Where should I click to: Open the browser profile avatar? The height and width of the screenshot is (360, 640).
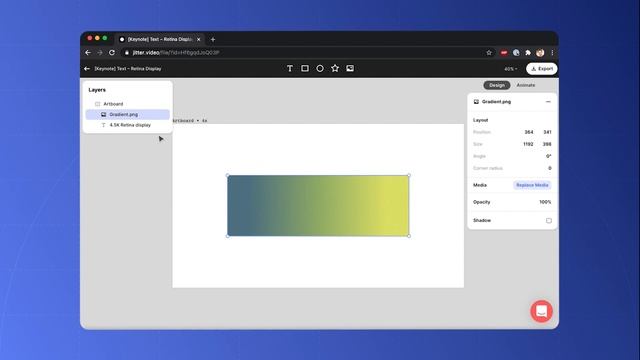click(540, 53)
